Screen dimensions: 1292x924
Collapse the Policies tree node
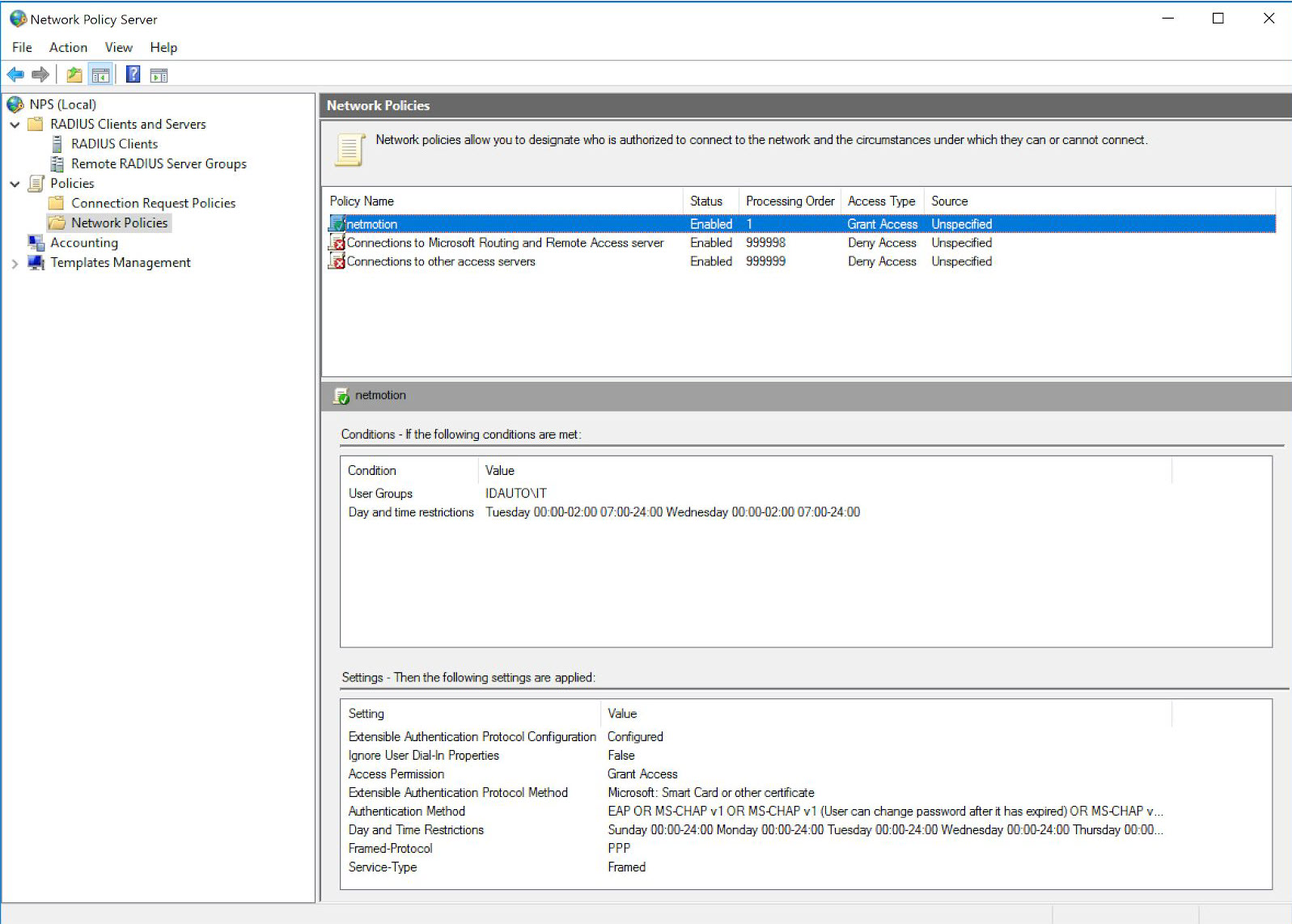click(15, 184)
